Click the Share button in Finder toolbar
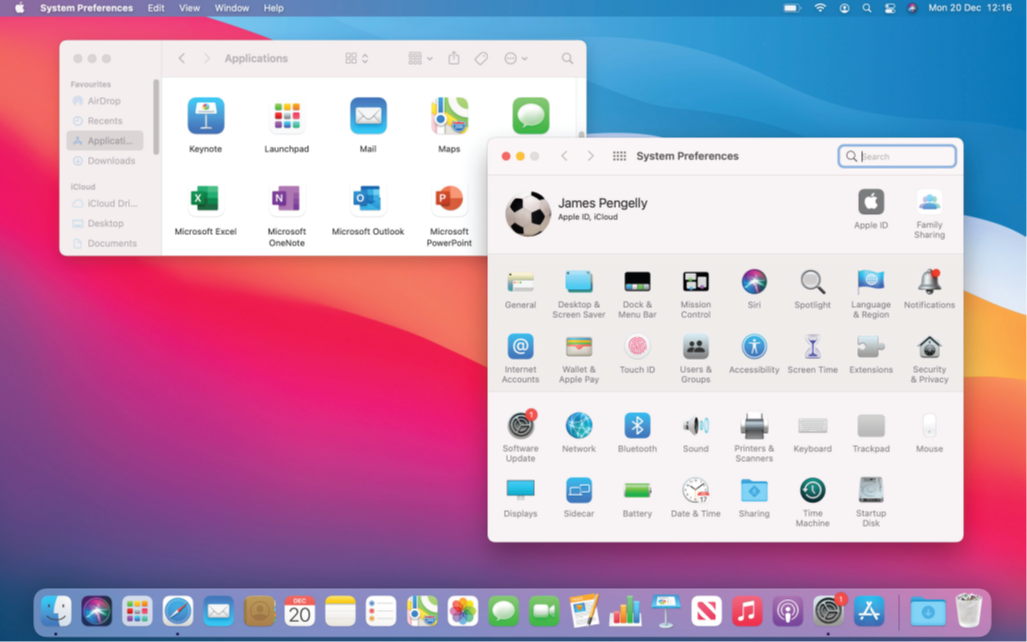The image size is (1027, 642). coord(453,58)
